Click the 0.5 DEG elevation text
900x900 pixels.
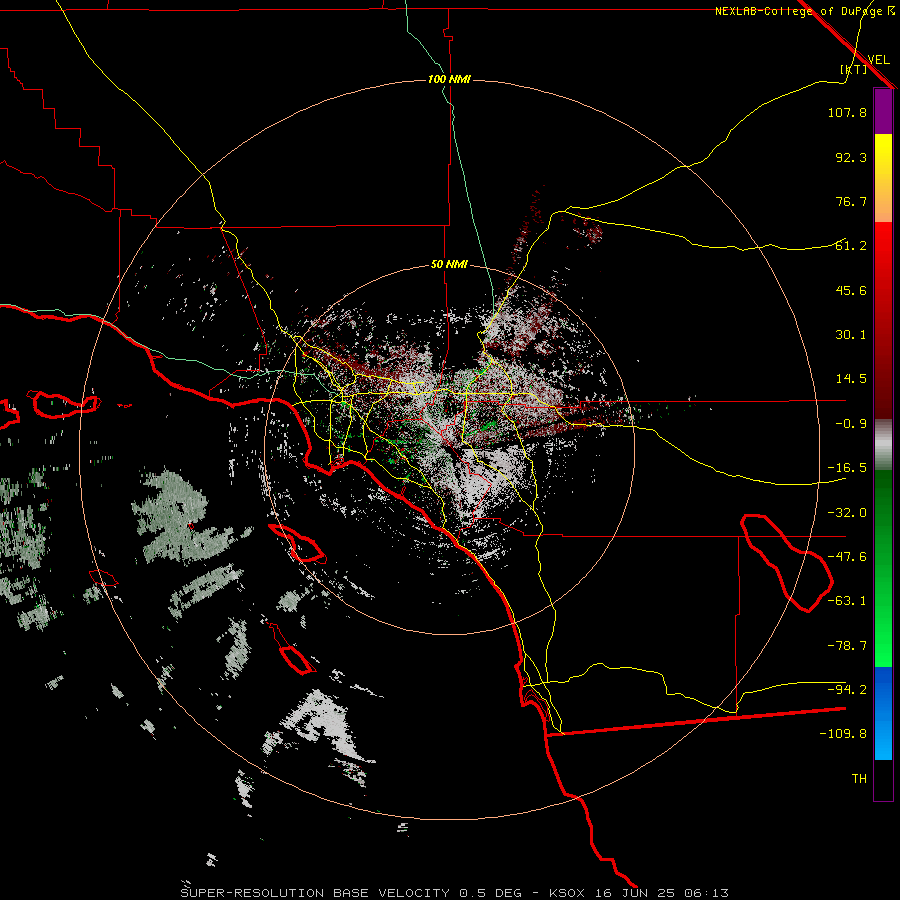[x=490, y=893]
